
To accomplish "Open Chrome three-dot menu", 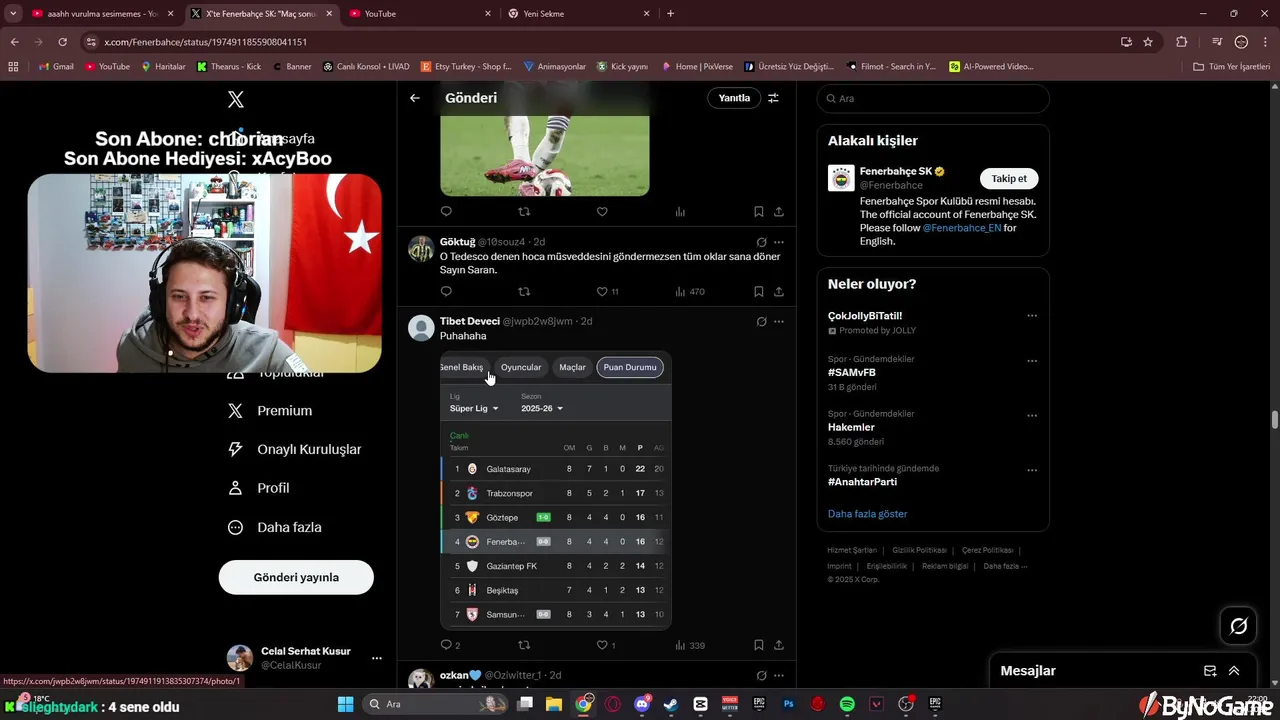I will pos(1266,42).
